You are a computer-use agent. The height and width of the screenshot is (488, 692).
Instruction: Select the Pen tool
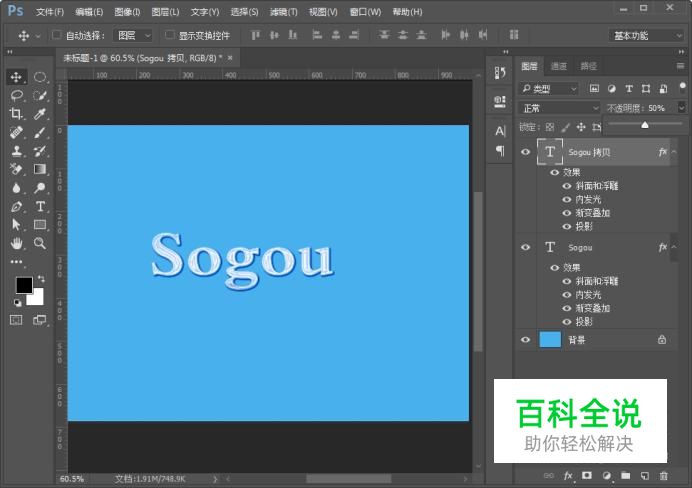pyautogui.click(x=16, y=206)
